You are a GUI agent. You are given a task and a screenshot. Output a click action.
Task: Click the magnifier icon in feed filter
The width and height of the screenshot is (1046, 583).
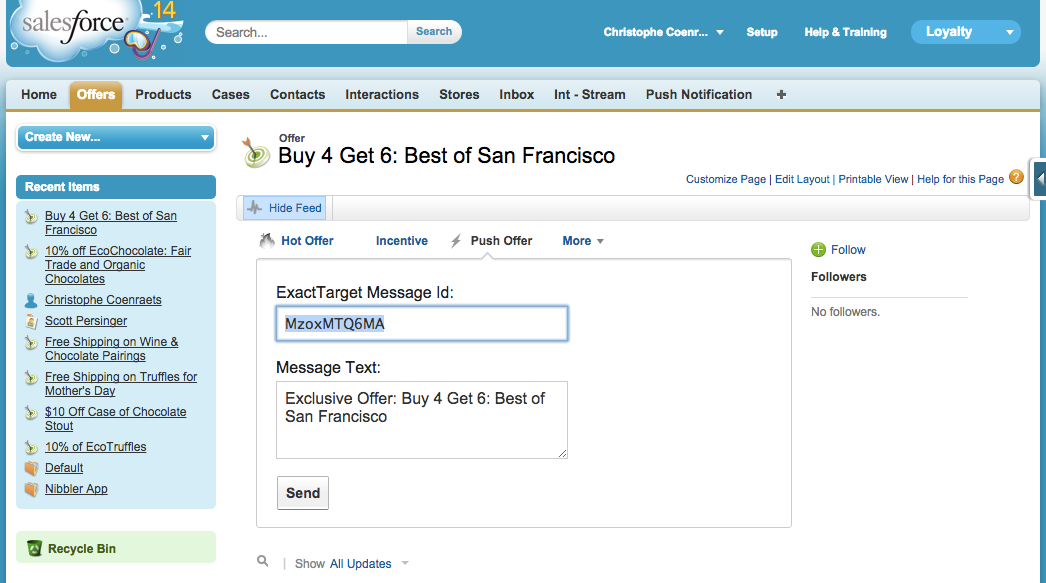point(263,562)
